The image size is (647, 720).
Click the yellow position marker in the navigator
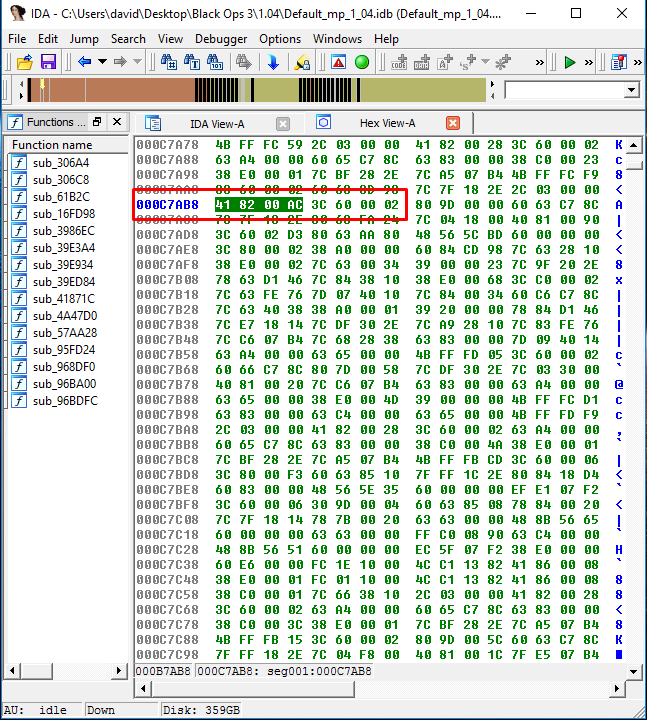point(42,84)
